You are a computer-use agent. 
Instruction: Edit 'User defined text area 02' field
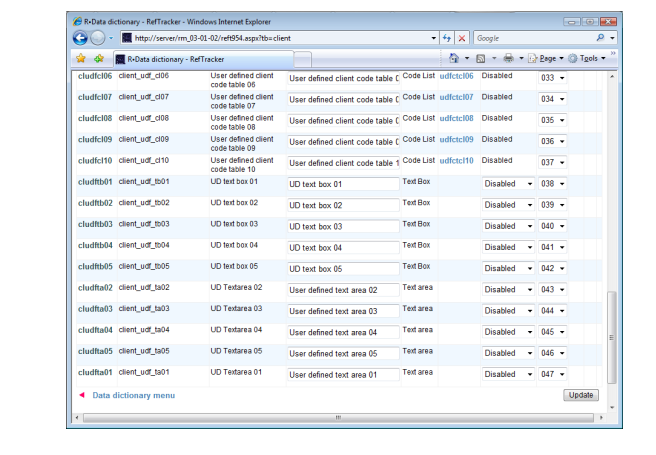coord(343,290)
